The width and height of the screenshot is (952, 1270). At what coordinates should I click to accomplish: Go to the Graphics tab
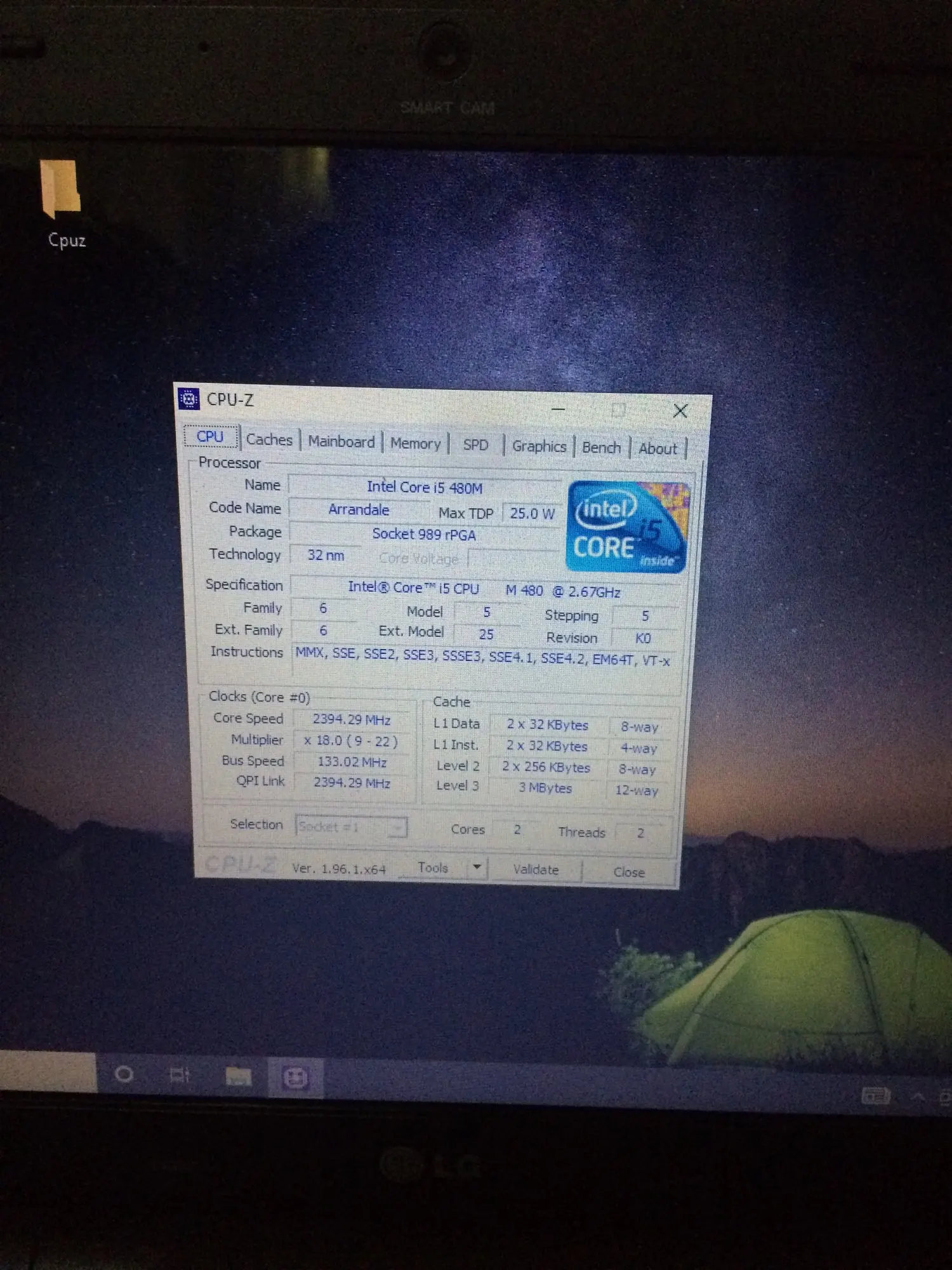(x=539, y=446)
